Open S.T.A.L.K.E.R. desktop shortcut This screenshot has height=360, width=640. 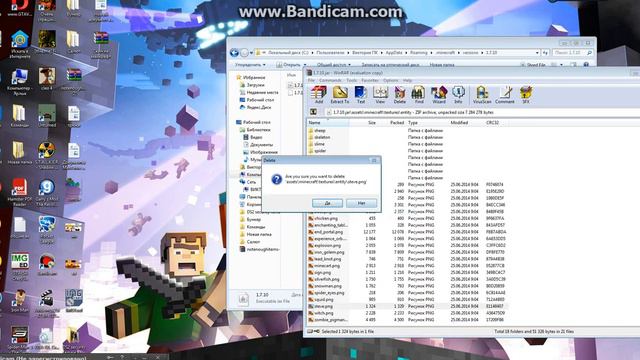point(47,156)
